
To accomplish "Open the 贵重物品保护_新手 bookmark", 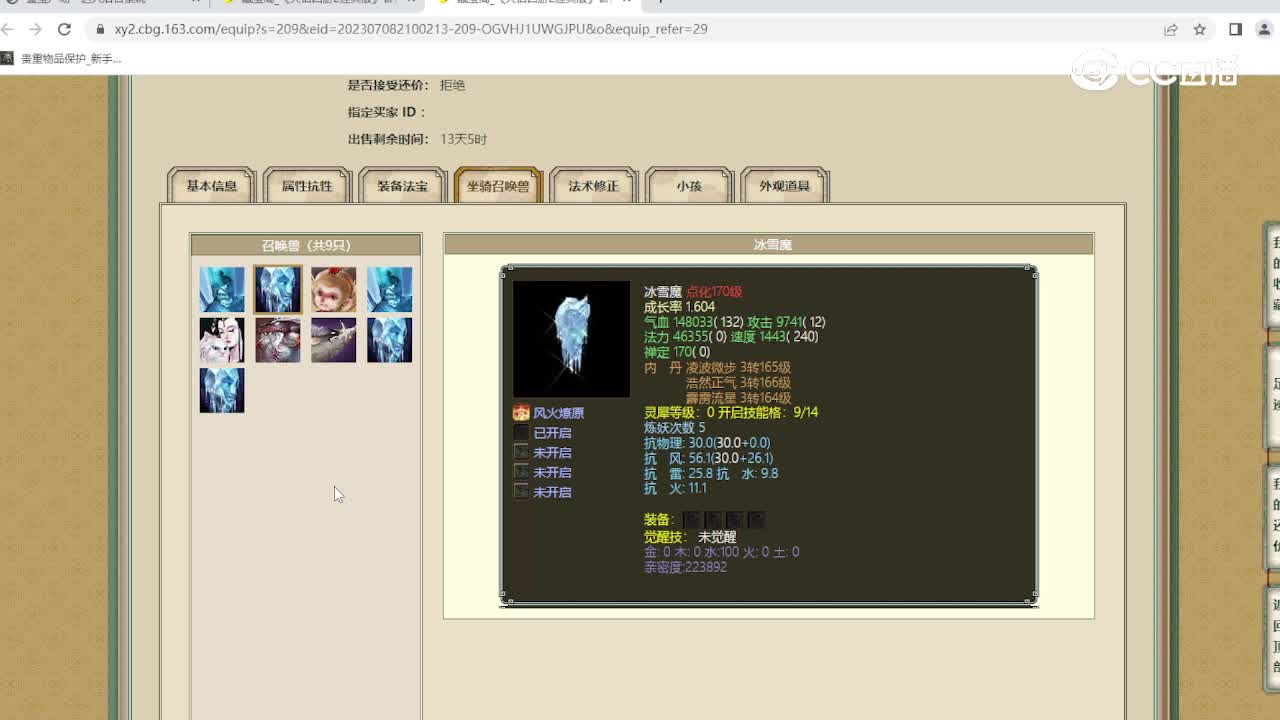I will tap(62, 59).
